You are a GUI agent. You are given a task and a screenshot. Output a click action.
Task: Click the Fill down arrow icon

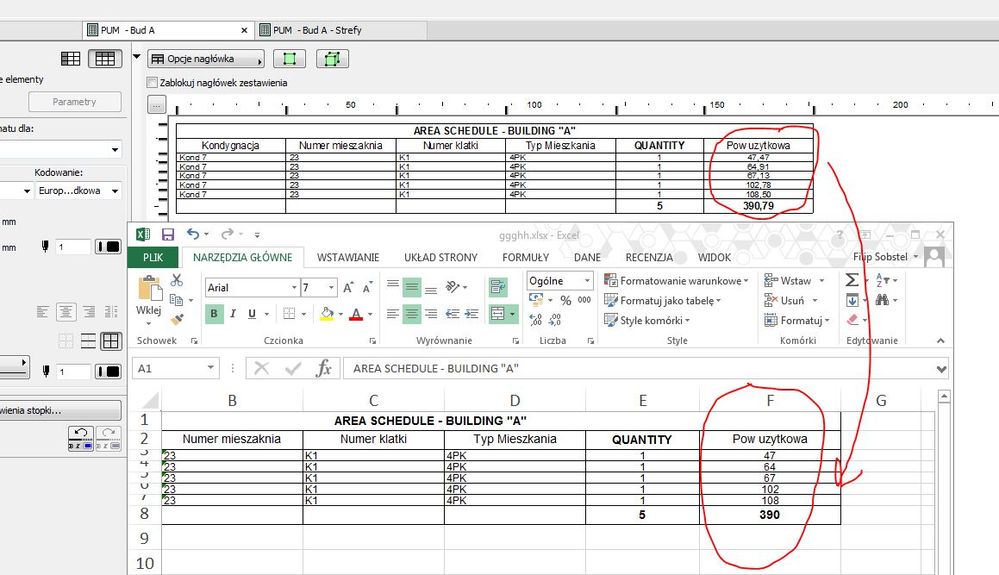click(x=852, y=300)
